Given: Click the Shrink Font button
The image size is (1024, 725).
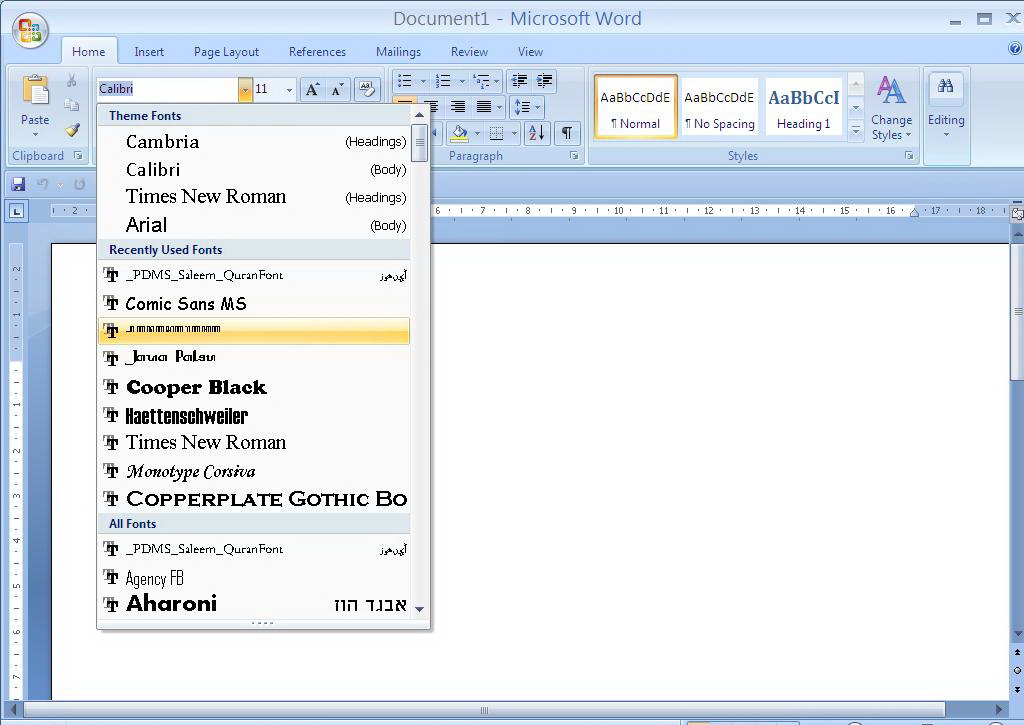Looking at the screenshot, I should point(338,89).
